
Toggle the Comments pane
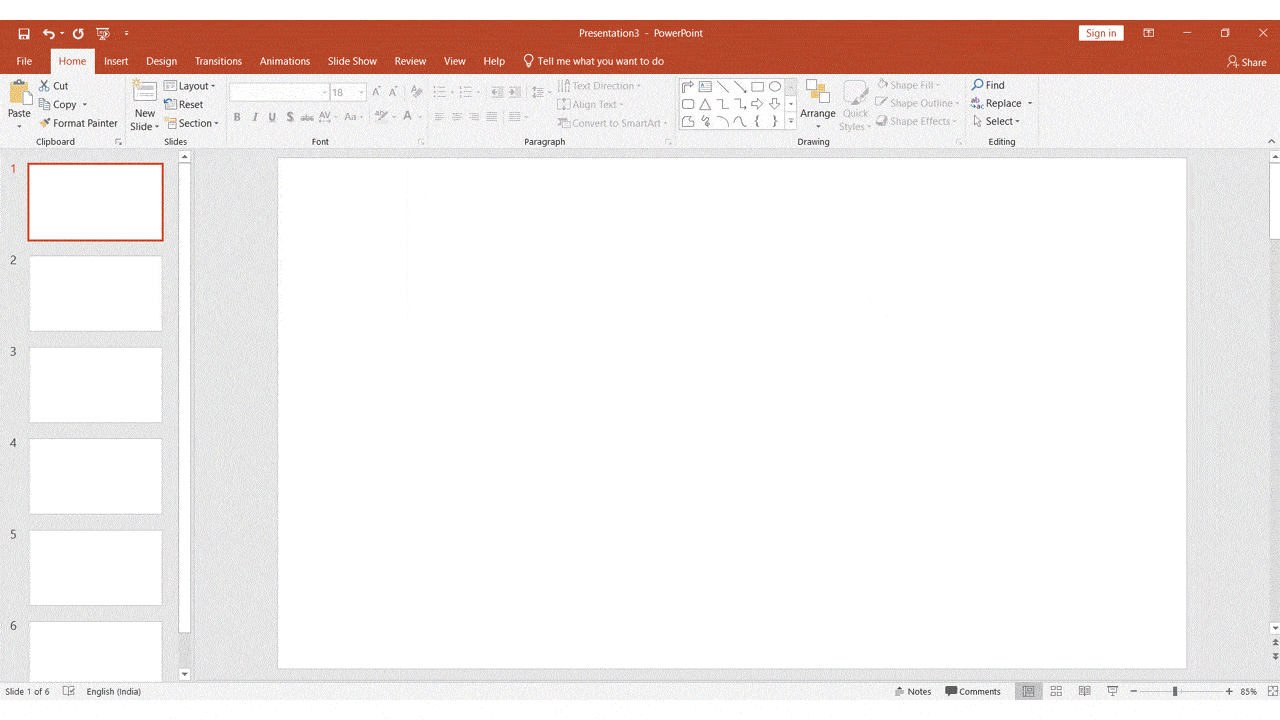coord(973,691)
